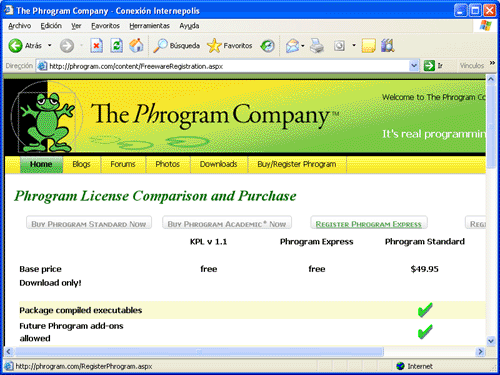This screenshot has height=375, width=500.
Task: Click the Atrás back arrow button
Action: click(25, 46)
